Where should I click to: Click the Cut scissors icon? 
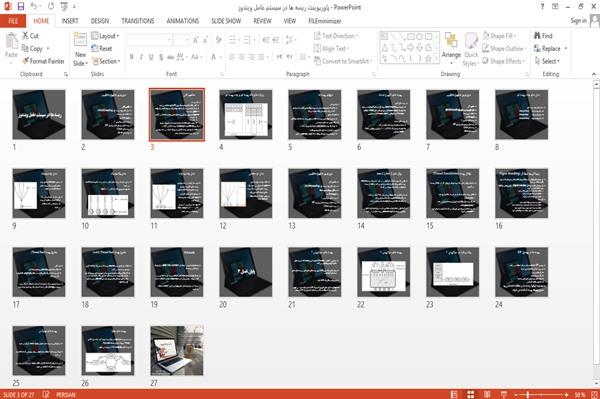point(25,36)
